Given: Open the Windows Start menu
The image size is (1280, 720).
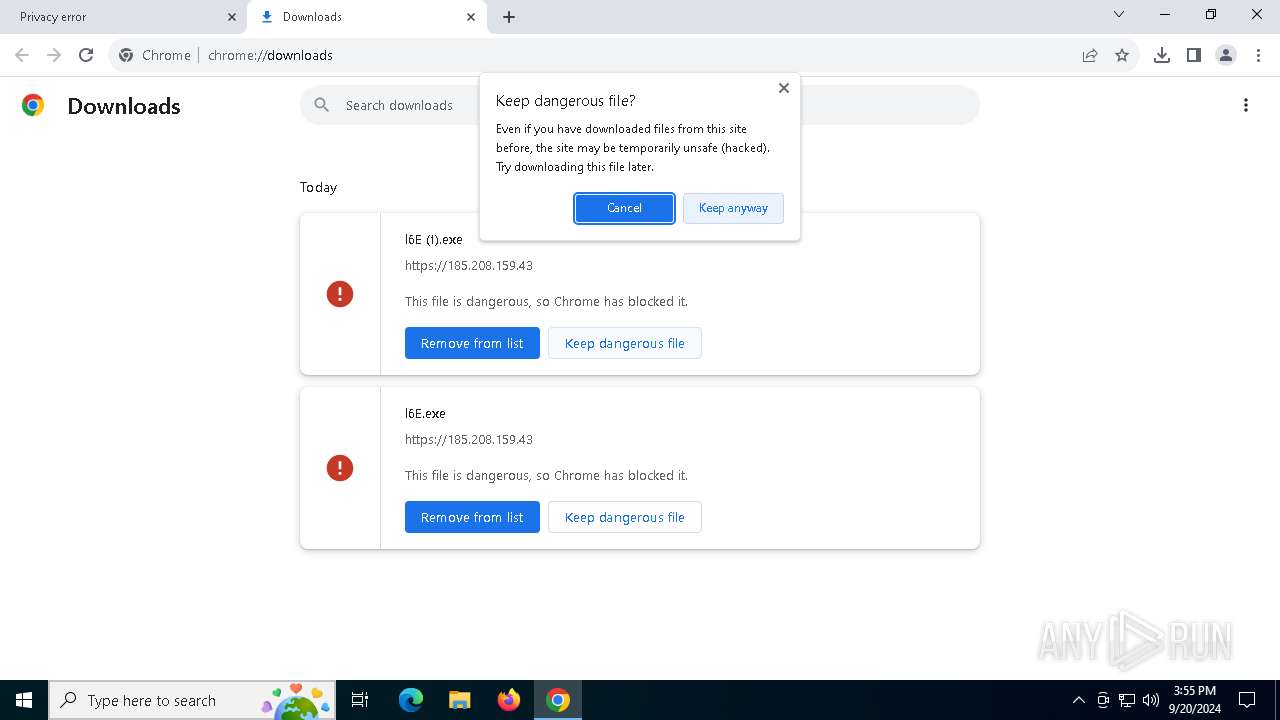Looking at the screenshot, I should point(24,700).
